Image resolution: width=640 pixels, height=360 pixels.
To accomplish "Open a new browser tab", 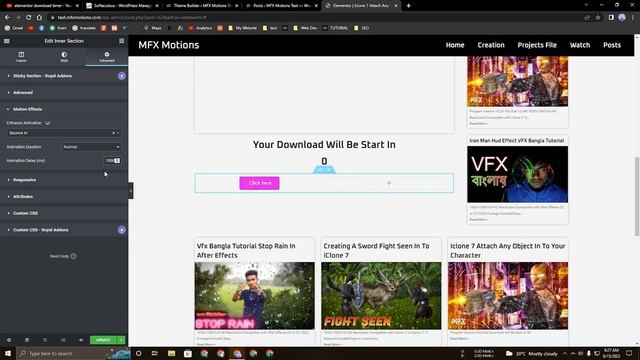I will point(409,6).
